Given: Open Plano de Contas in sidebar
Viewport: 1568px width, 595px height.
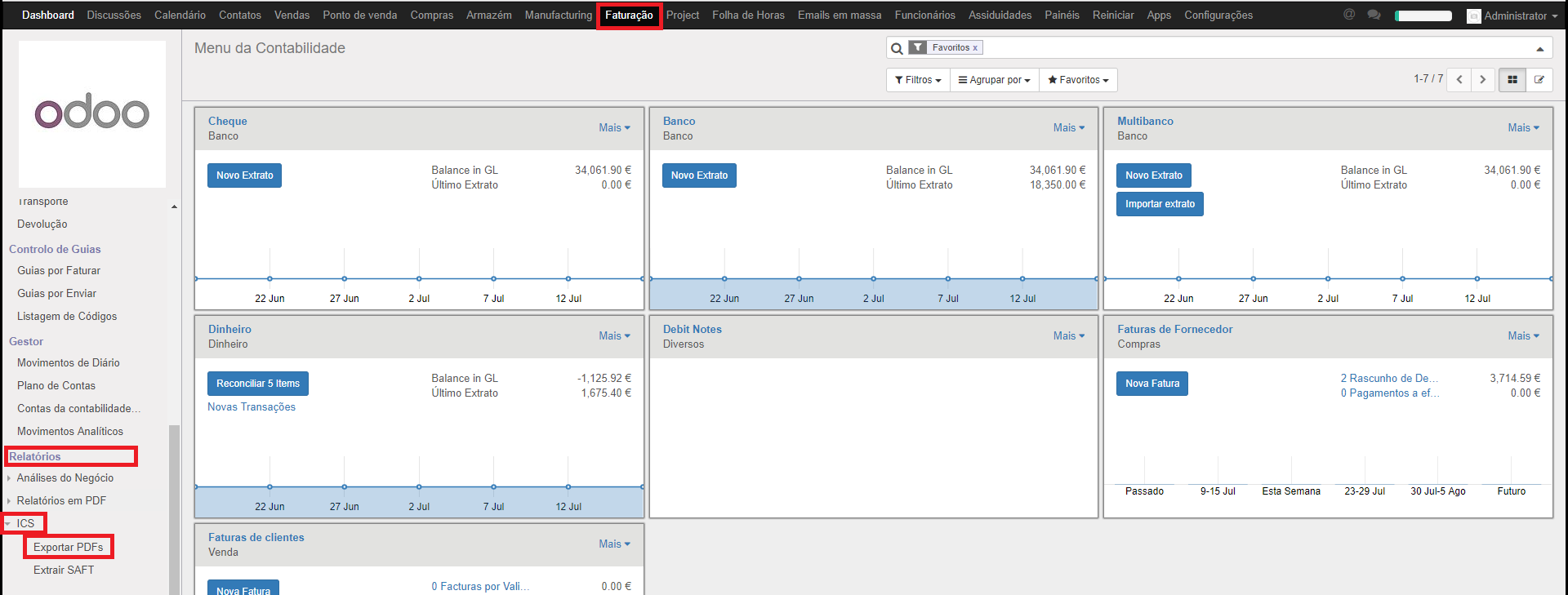Looking at the screenshot, I should (56, 385).
